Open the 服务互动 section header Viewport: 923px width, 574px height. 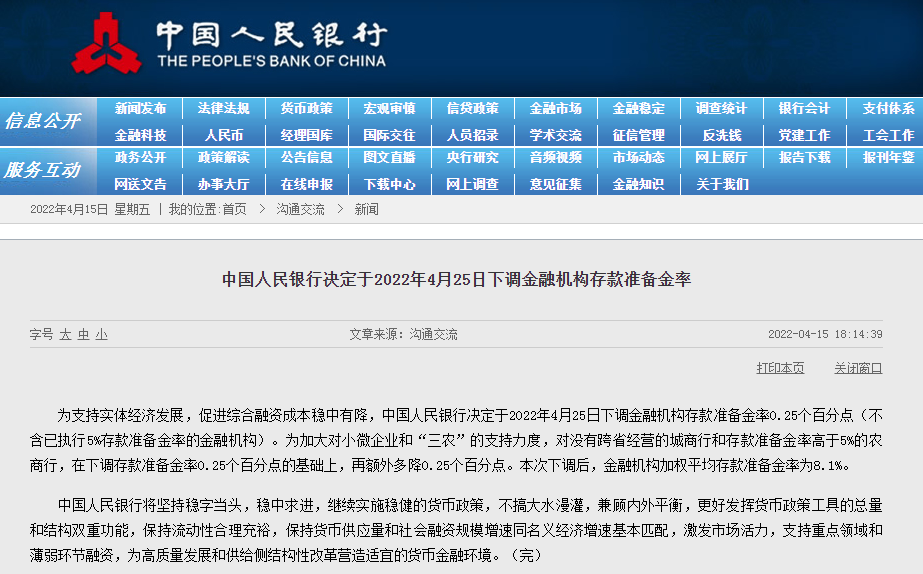(42, 170)
